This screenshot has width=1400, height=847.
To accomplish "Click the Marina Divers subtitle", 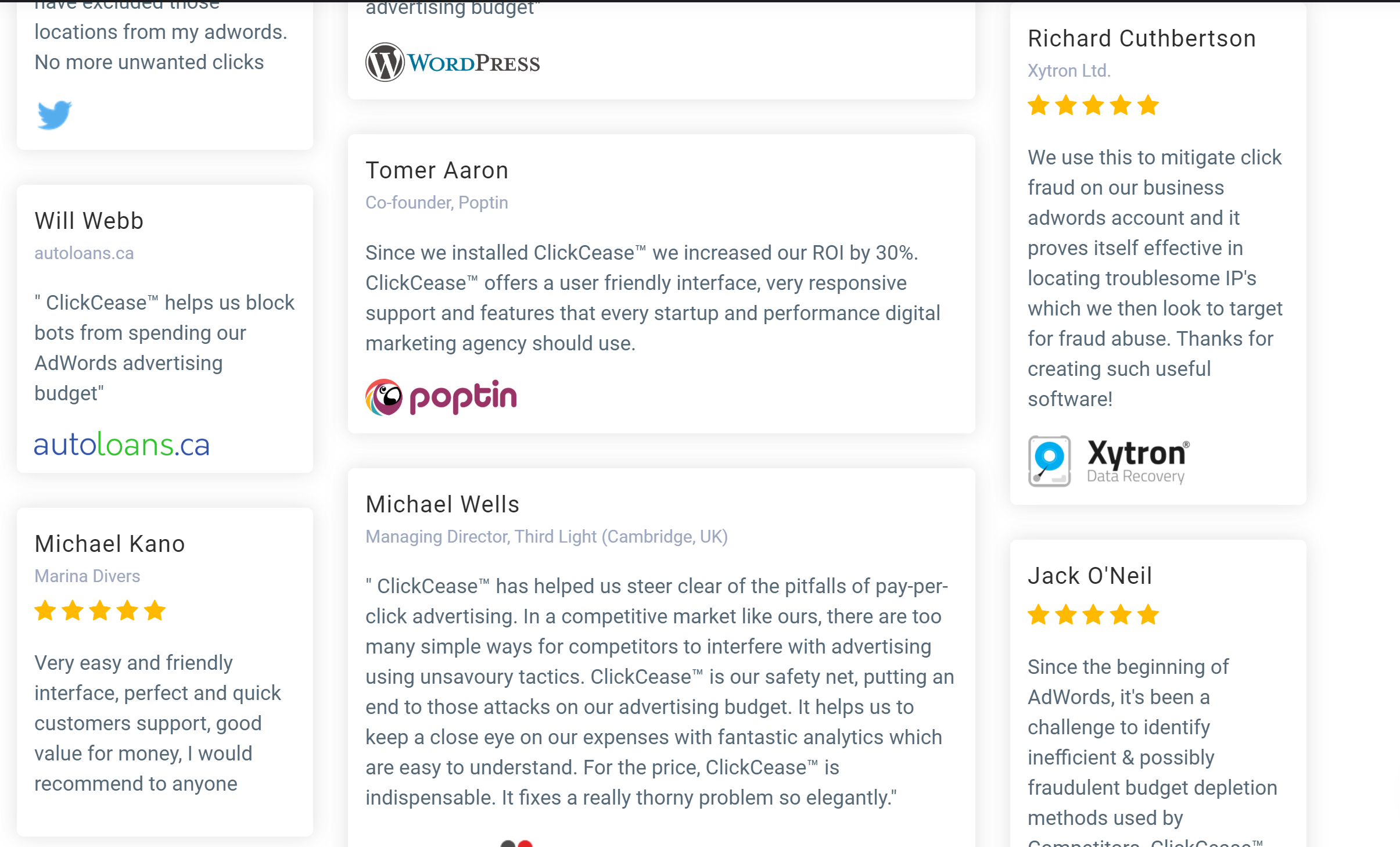I will 87,576.
